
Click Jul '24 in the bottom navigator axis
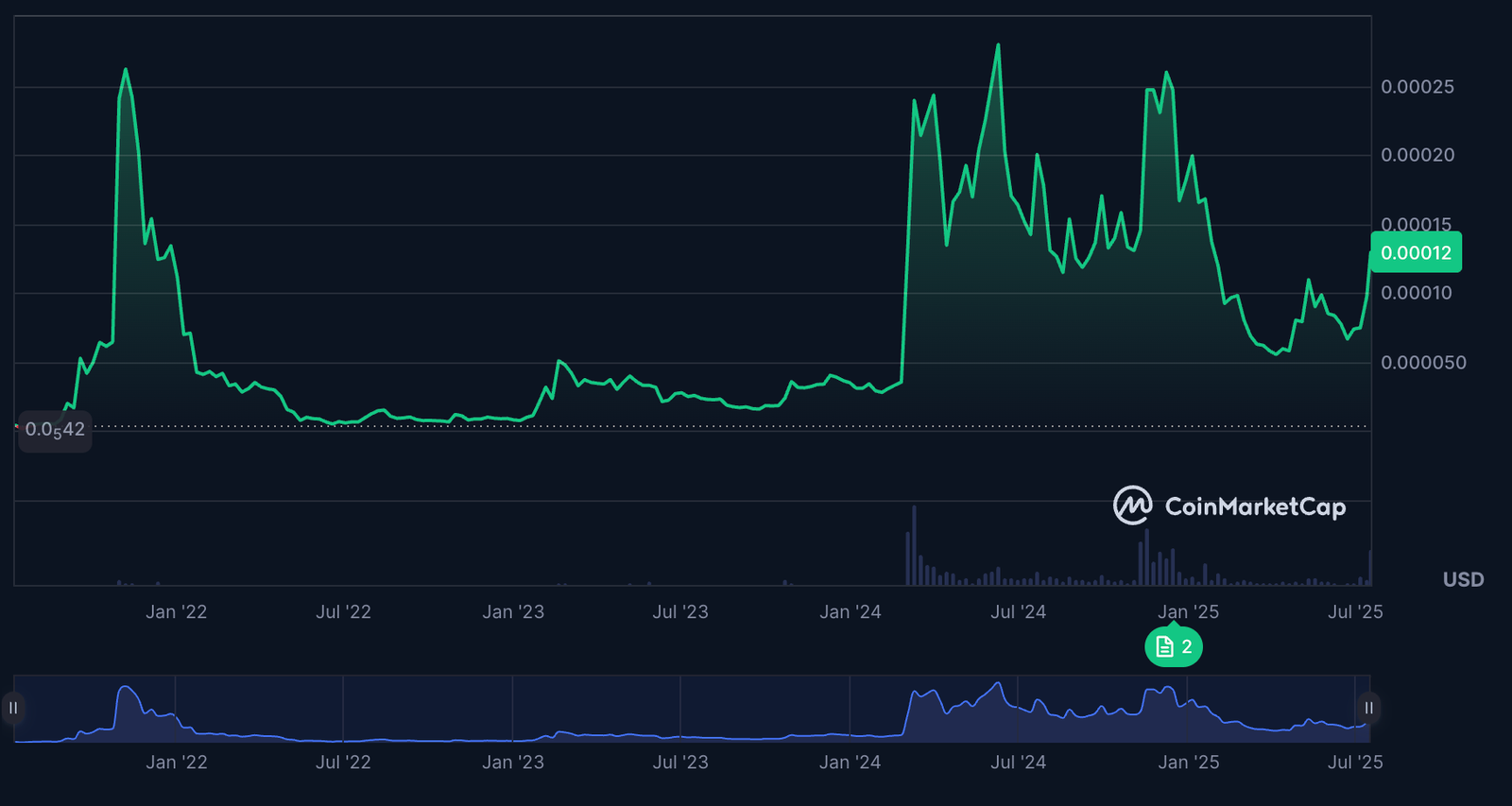tap(1018, 763)
